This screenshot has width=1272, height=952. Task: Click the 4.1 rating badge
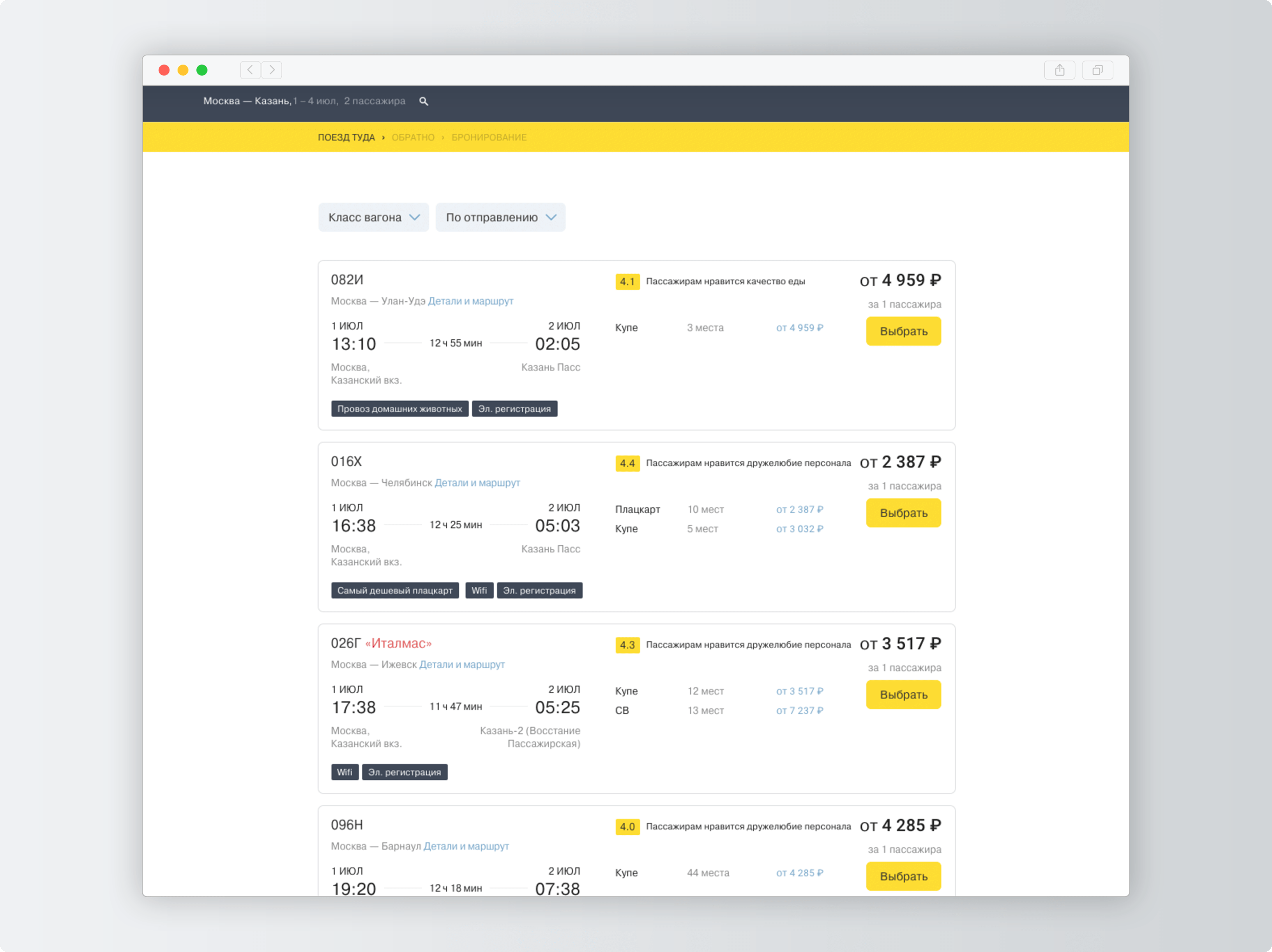(x=627, y=282)
